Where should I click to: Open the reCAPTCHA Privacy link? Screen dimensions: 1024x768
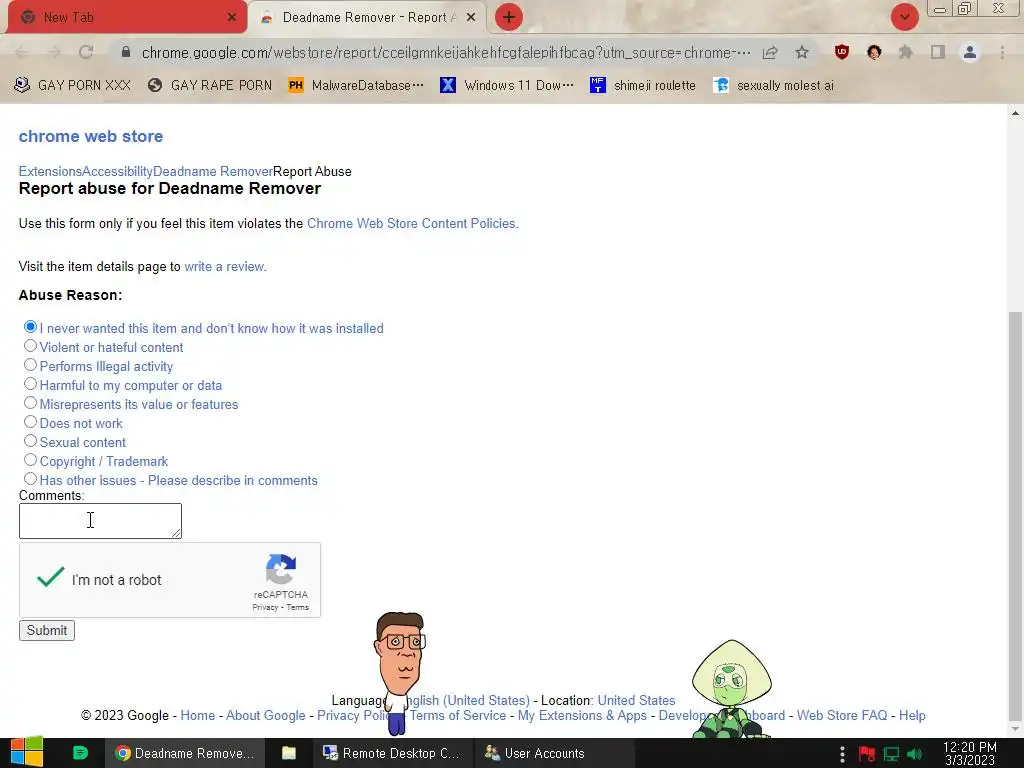(265, 607)
